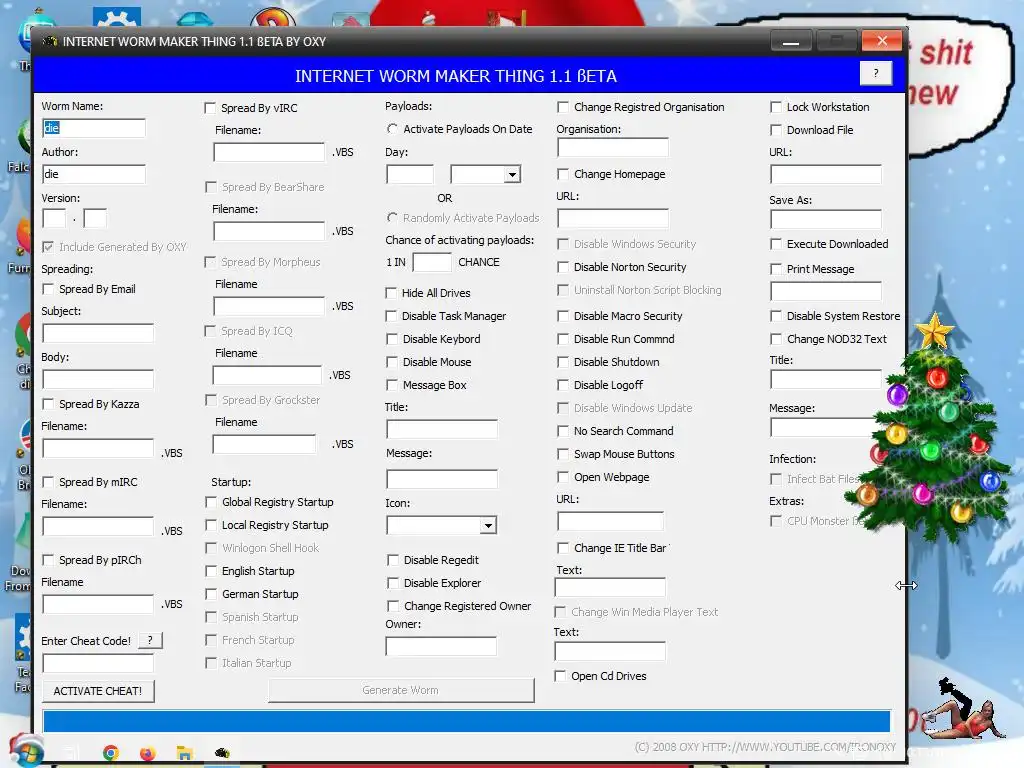Click the email Body field

click(98, 379)
